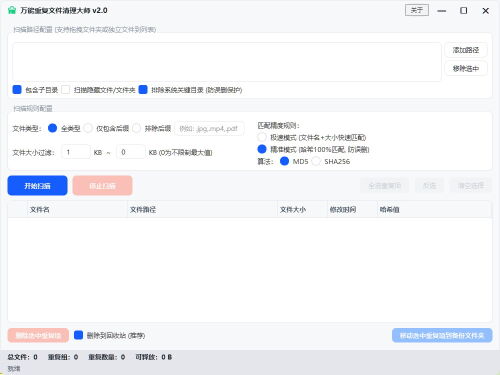Pick the MD5 algorithm radio

click(284, 161)
